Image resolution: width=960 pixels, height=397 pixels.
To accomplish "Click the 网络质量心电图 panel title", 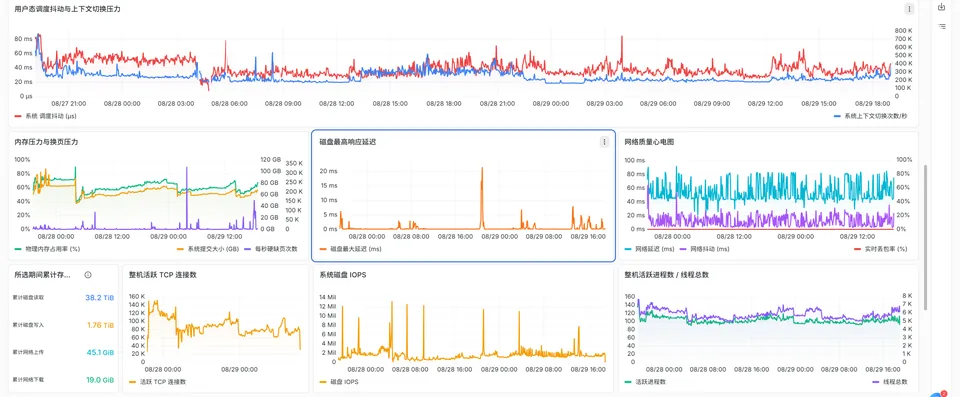I will click(x=649, y=142).
